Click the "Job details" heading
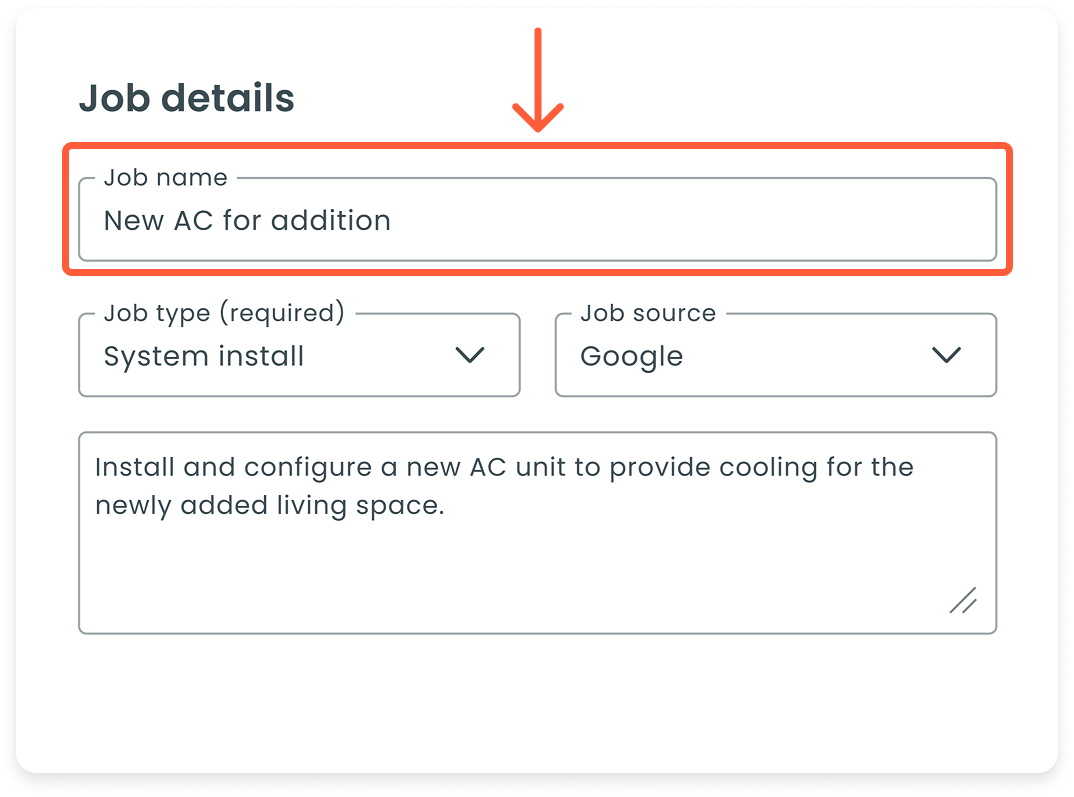This screenshot has height=797, width=1074. click(186, 99)
